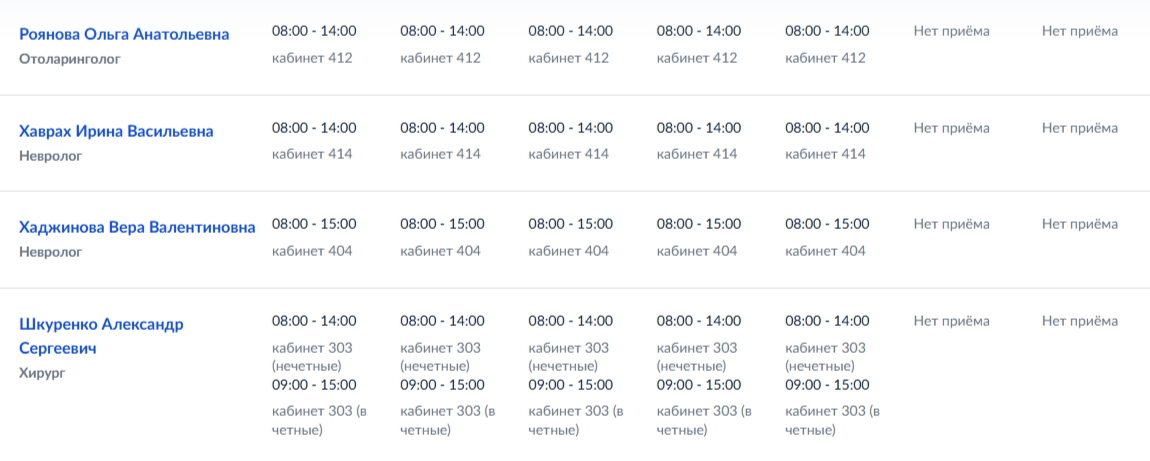This screenshot has width=1150, height=461.
Task: Click Роянова's first Нет приёма cell
Action: click(951, 31)
